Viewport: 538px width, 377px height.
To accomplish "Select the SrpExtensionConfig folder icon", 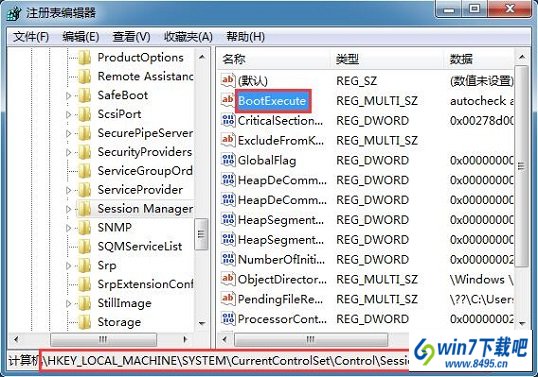I will coord(84,284).
